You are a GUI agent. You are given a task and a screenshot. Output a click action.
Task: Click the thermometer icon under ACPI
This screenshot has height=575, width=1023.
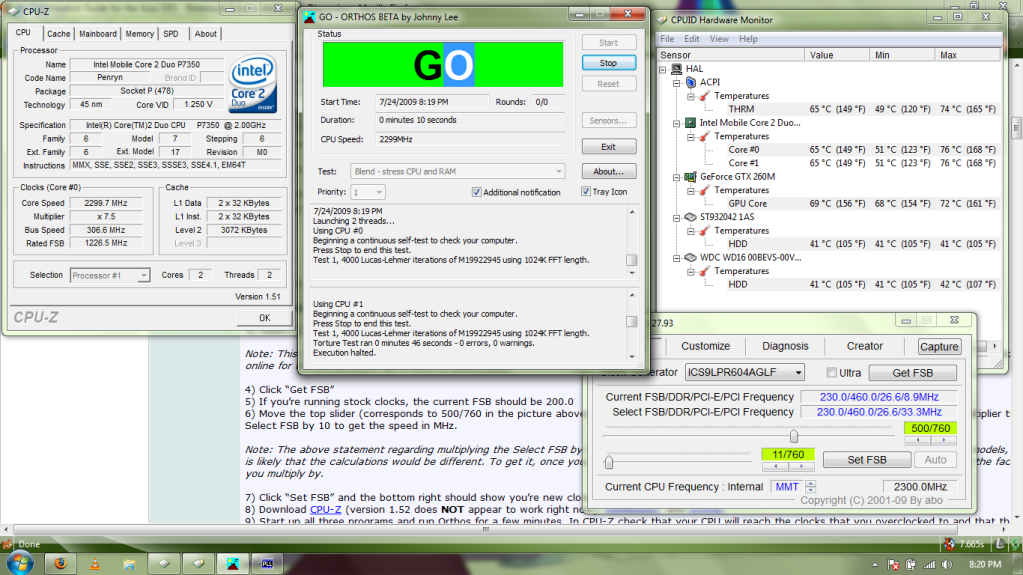(x=705, y=96)
